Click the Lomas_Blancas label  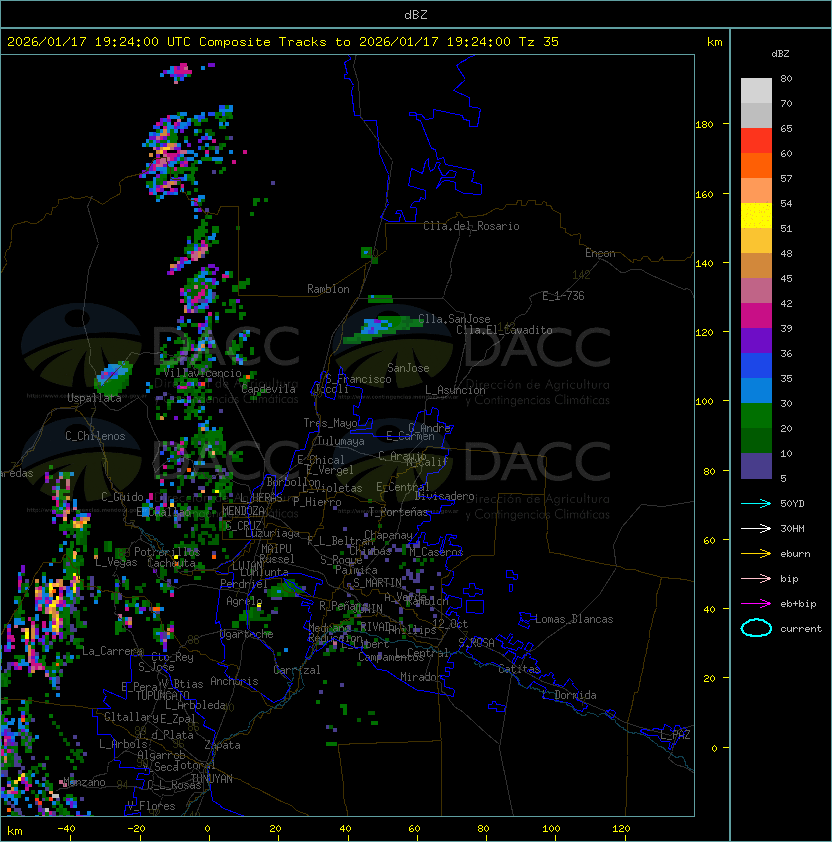(574, 619)
